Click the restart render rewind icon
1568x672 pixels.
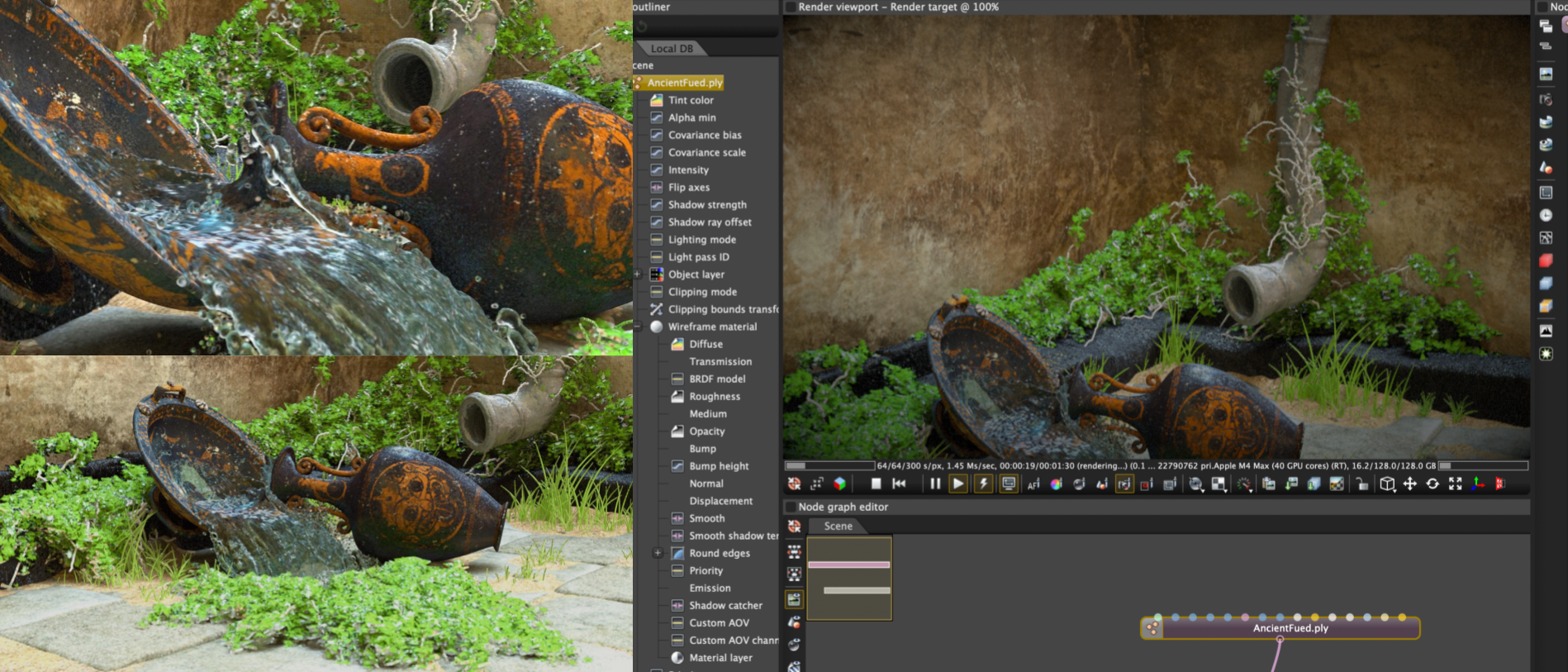click(900, 484)
